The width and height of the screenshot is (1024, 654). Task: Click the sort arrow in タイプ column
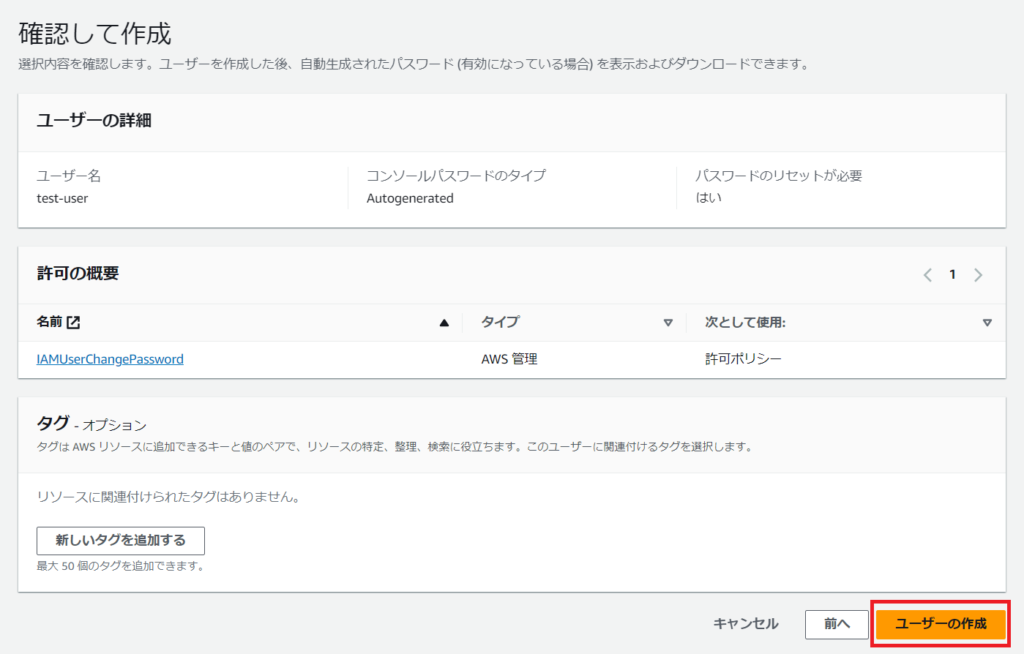tap(668, 323)
